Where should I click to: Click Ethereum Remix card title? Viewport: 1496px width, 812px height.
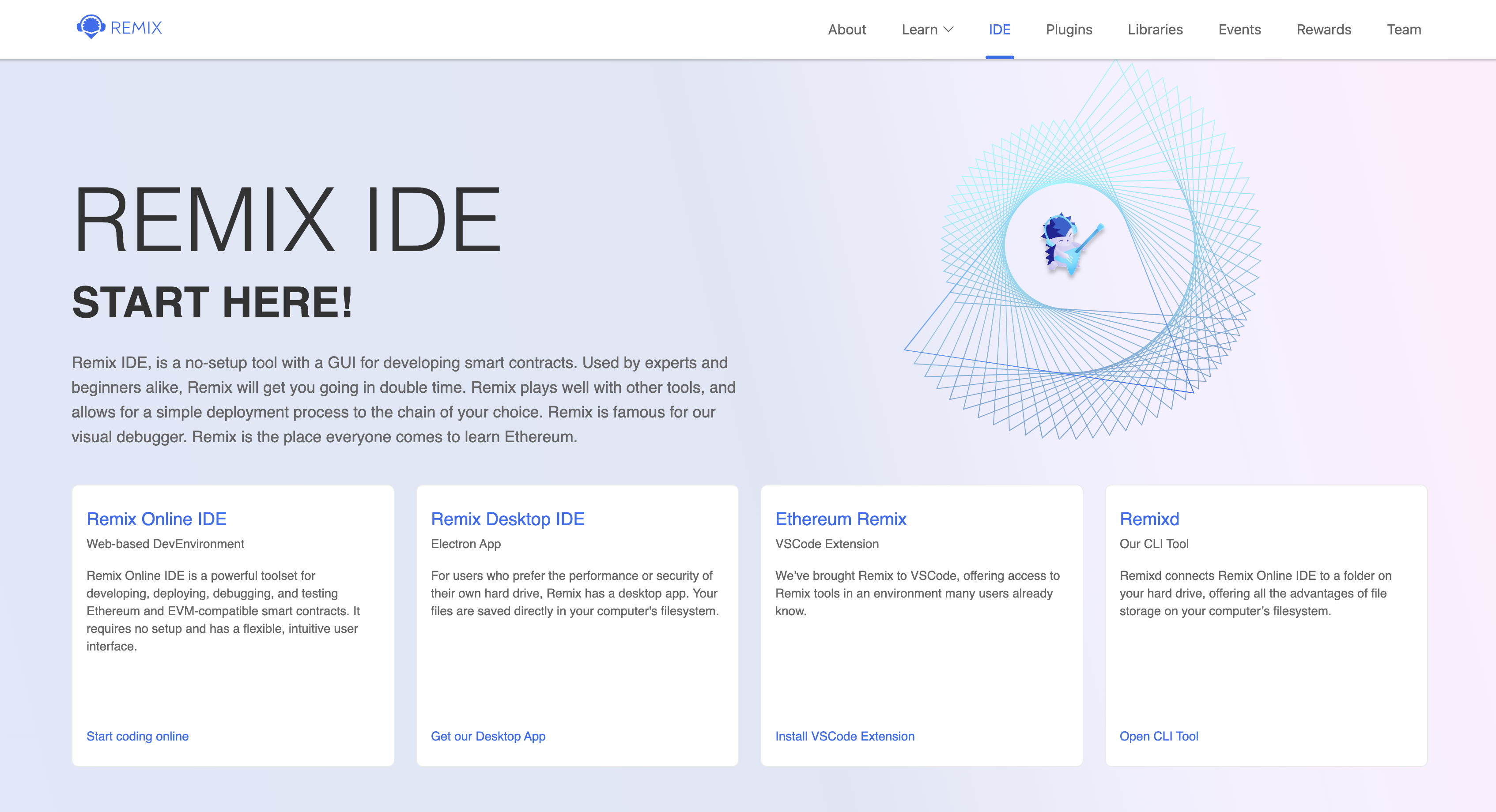point(840,519)
